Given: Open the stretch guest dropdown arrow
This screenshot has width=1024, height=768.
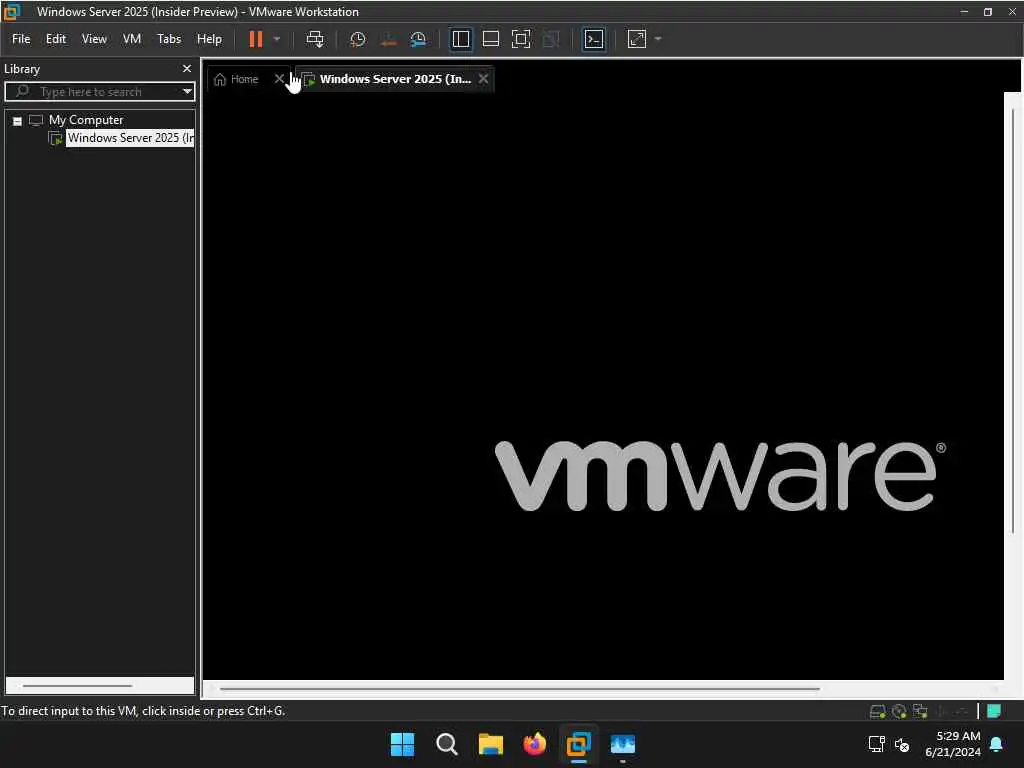Looking at the screenshot, I should pos(658,39).
